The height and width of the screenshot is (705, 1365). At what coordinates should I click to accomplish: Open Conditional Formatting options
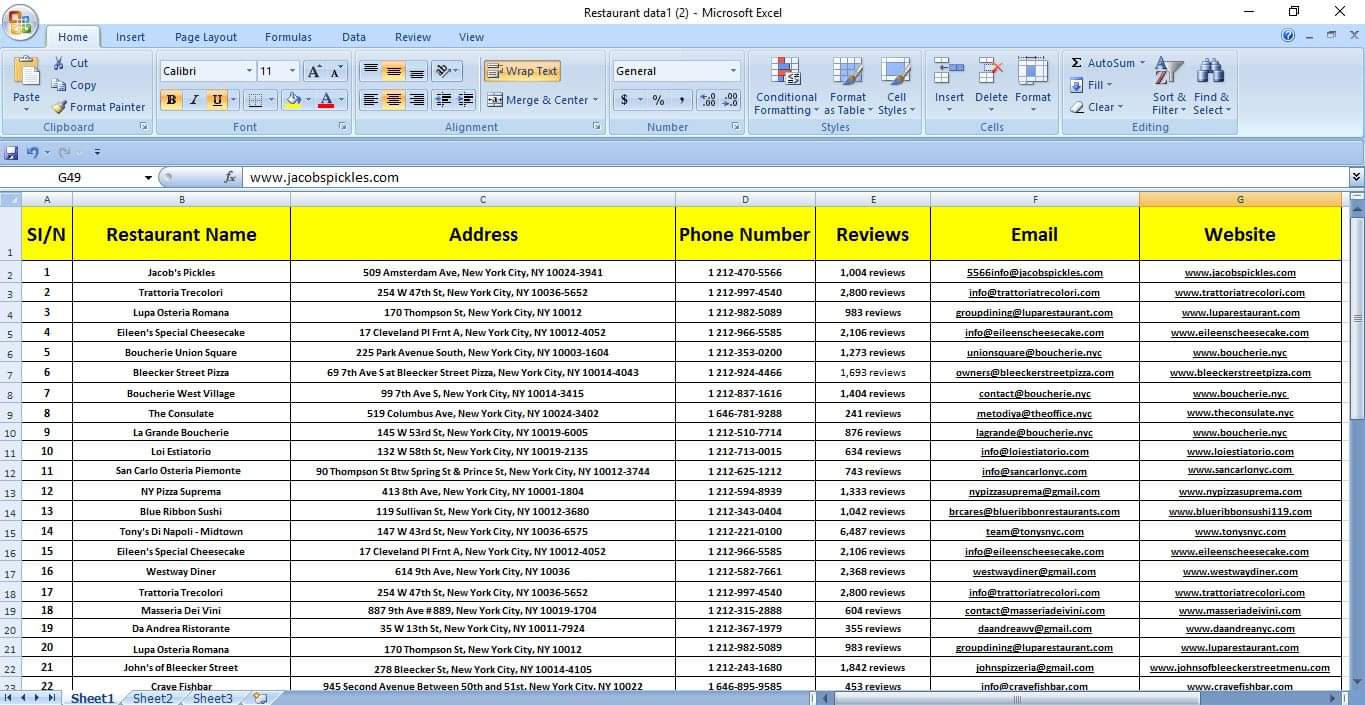786,86
